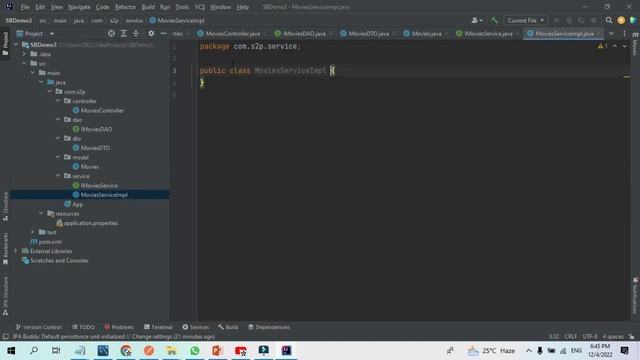Image resolution: width=640 pixels, height=360 pixels.
Task: Open the Problems tool window
Action: (x=119, y=327)
